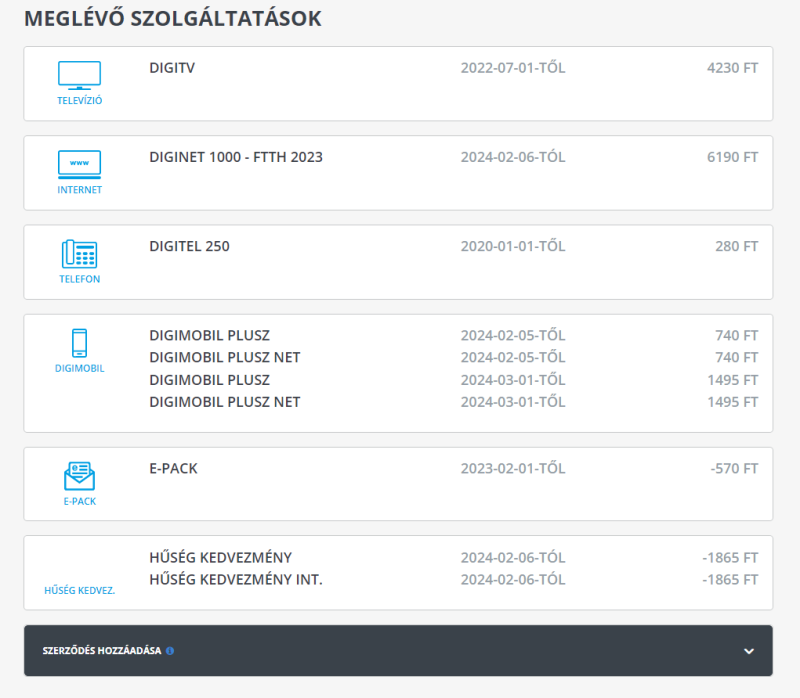Click the 2022-07-01-TŐL date
Viewport: 800px width, 698px height.
(513, 68)
